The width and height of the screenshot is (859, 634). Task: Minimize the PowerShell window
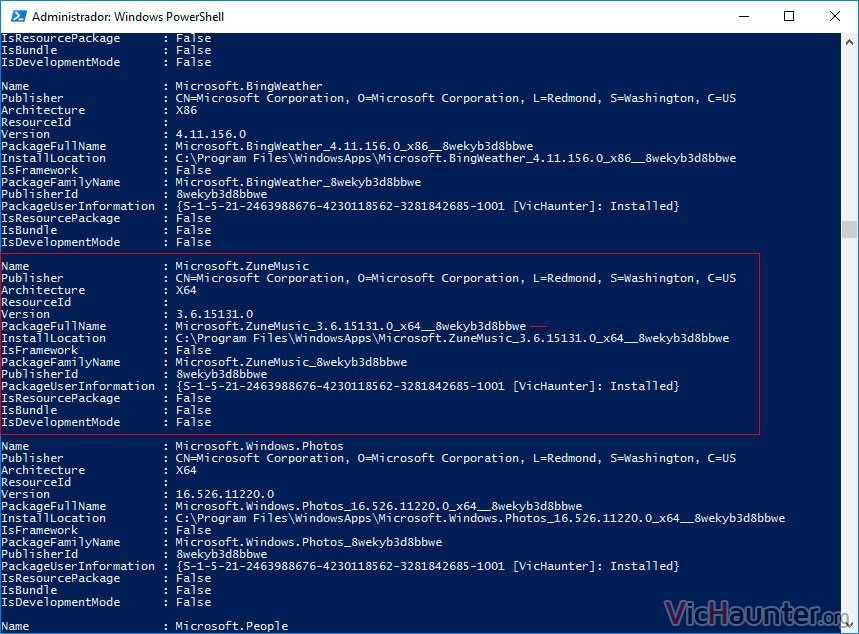point(744,16)
